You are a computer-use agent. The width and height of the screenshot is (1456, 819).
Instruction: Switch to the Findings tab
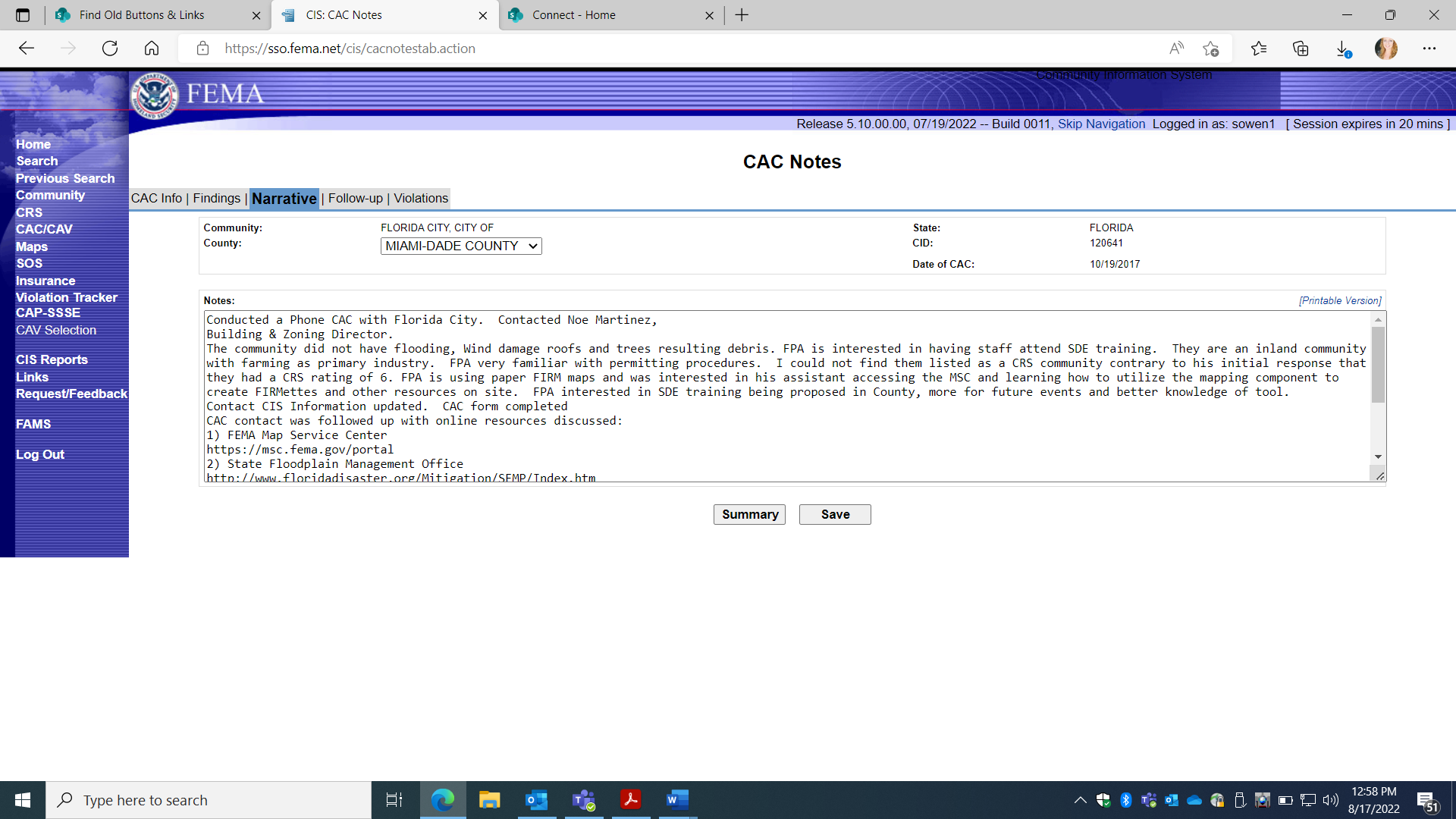[x=216, y=198]
